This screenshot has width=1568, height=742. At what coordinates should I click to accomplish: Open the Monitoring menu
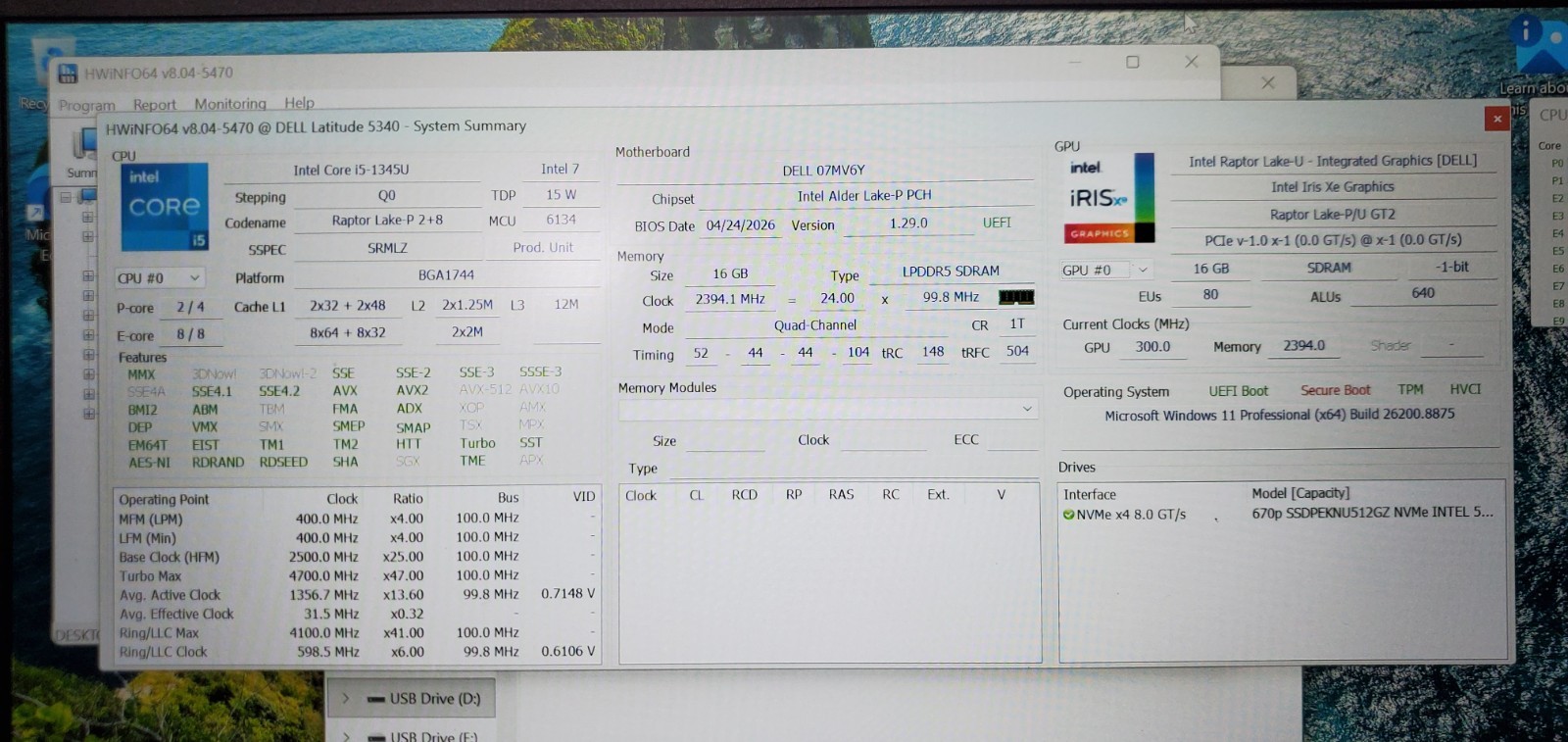point(229,103)
